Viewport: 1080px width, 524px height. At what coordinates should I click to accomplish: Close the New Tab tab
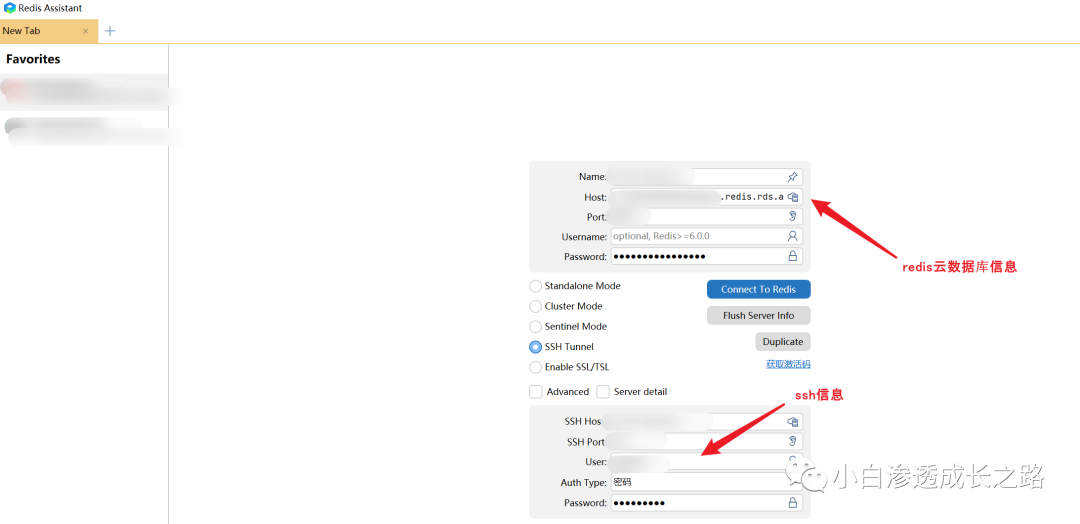tap(85, 32)
